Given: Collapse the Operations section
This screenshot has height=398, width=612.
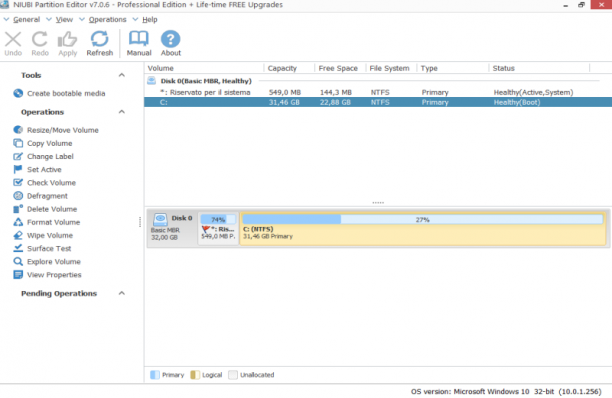Looking at the screenshot, I should tap(122, 112).
